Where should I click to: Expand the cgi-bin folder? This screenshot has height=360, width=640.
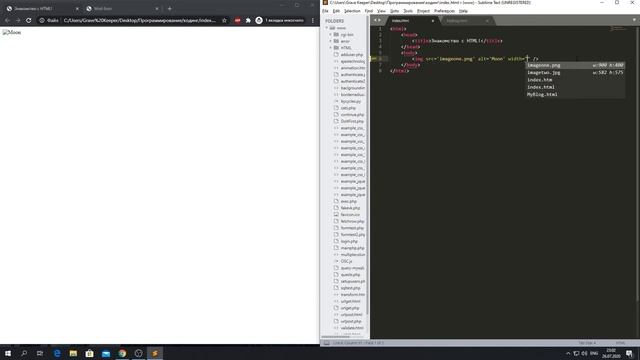point(330,35)
